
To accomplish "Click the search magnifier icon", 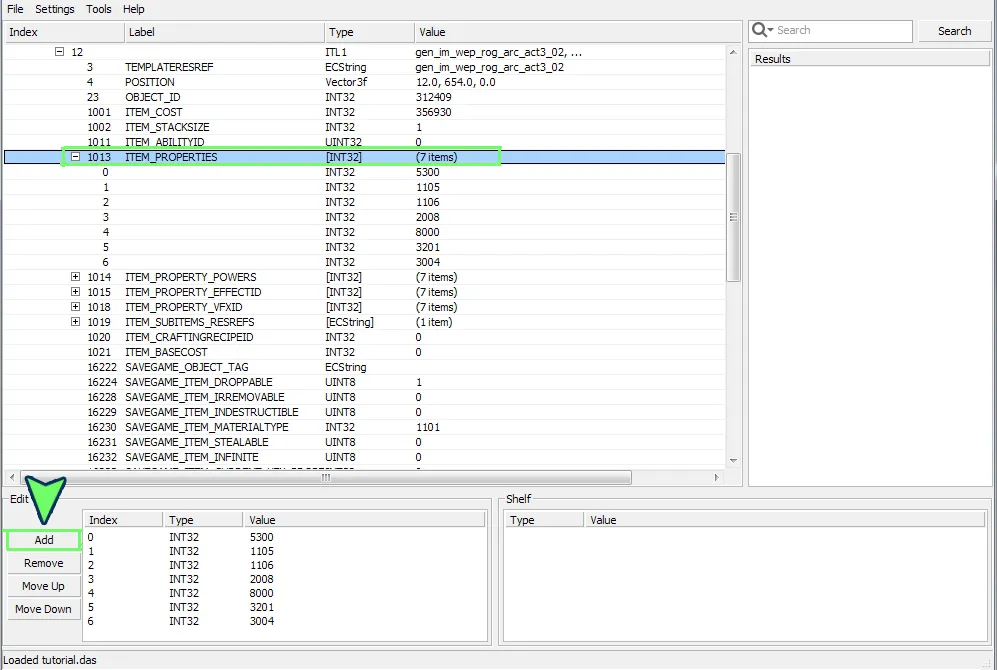I will tap(761, 30).
